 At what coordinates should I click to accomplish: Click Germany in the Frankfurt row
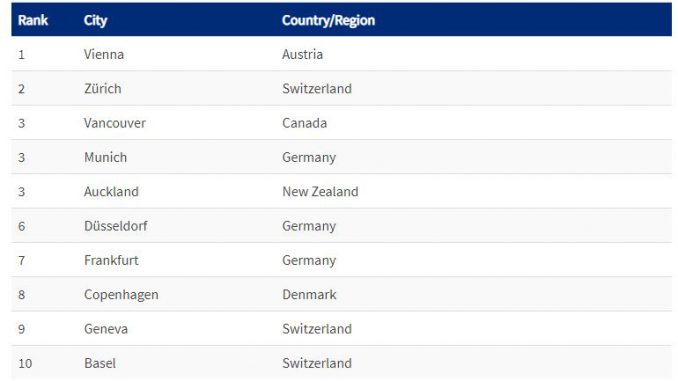[x=309, y=261]
